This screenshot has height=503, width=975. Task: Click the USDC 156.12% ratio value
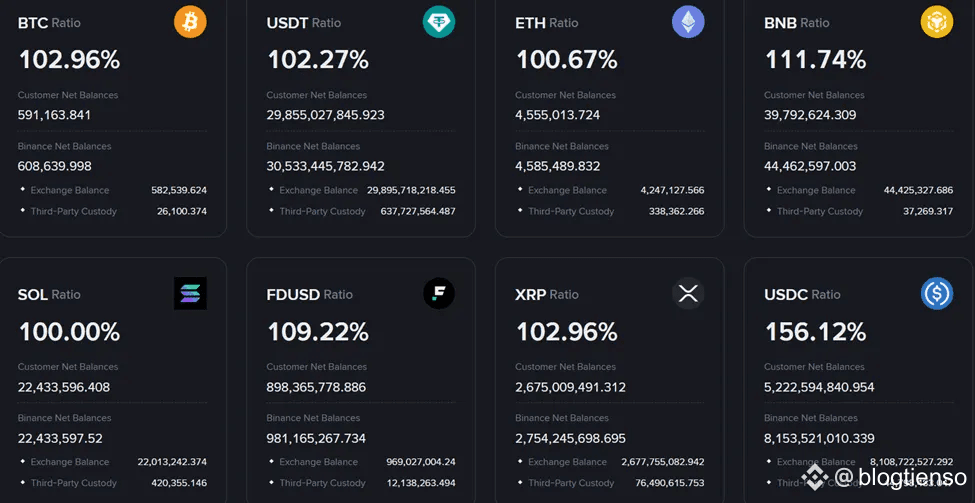point(815,331)
